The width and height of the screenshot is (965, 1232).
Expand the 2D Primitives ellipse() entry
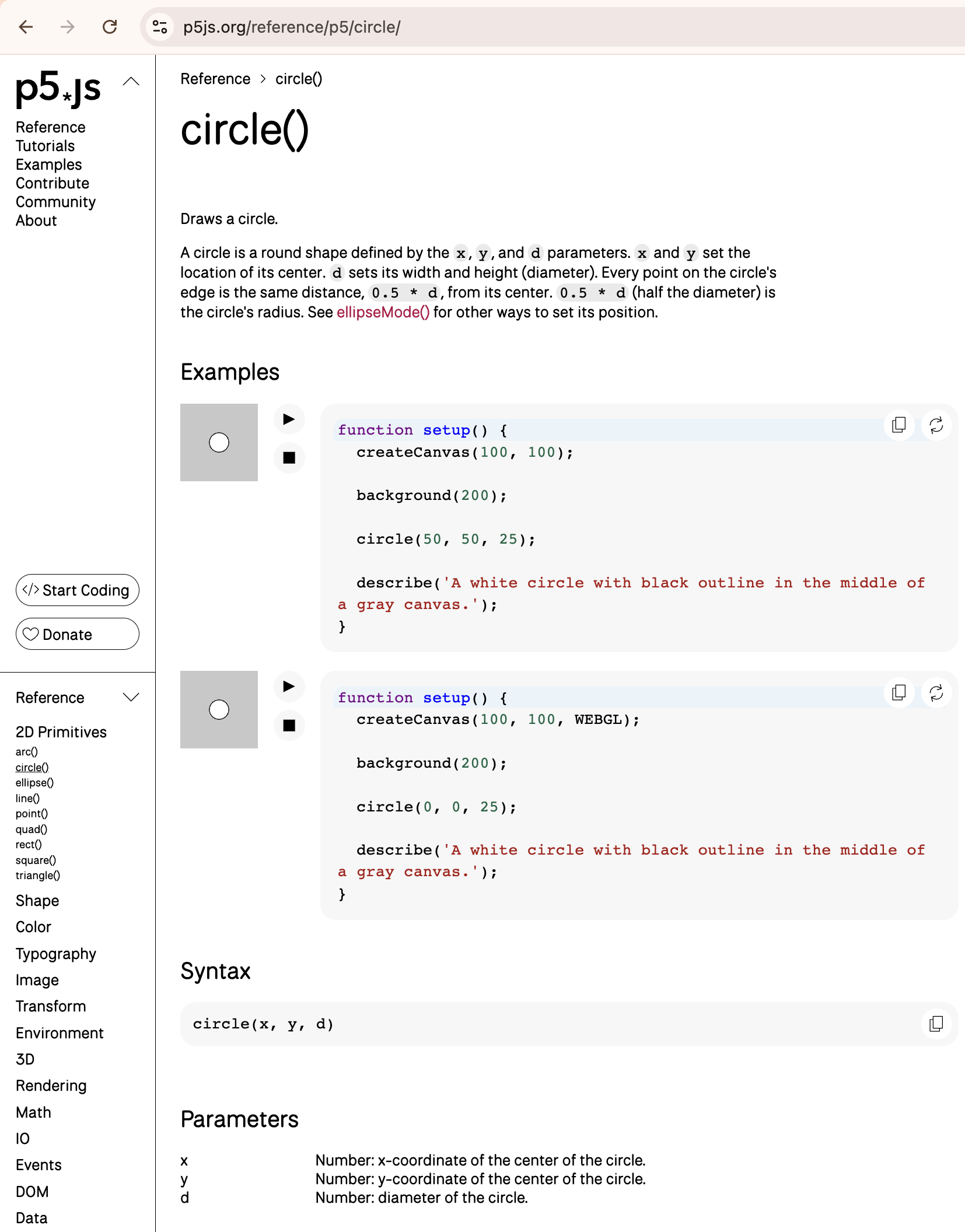[34, 783]
